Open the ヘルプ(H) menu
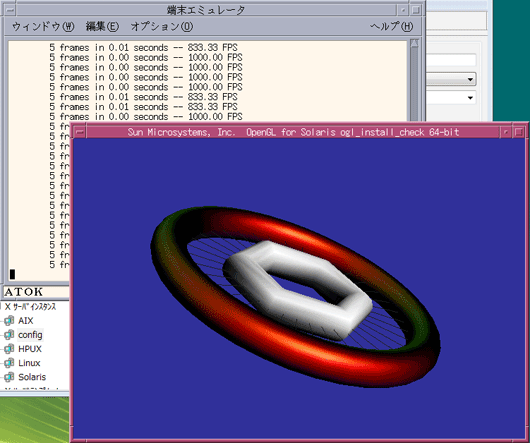530x443 pixels. pos(391,26)
